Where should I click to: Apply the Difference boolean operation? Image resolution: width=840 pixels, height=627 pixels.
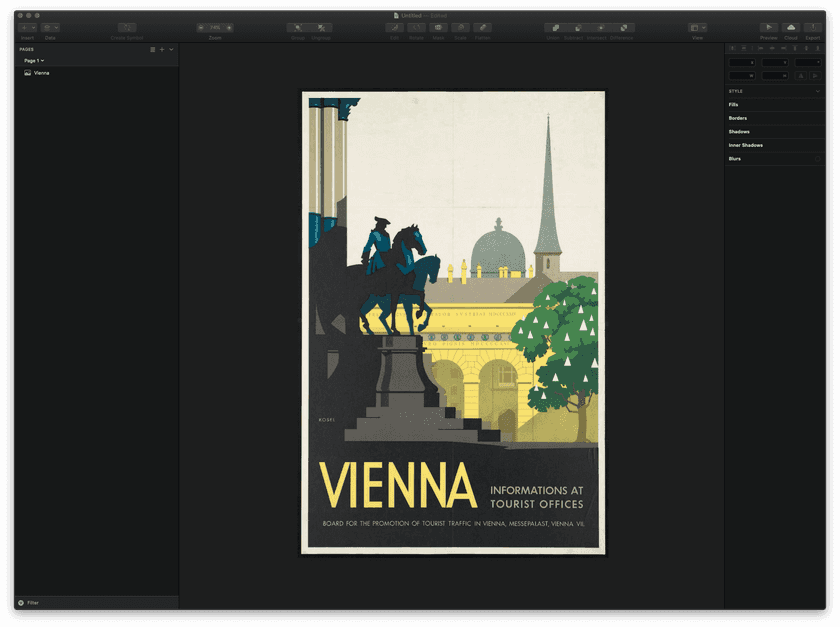coord(622,27)
